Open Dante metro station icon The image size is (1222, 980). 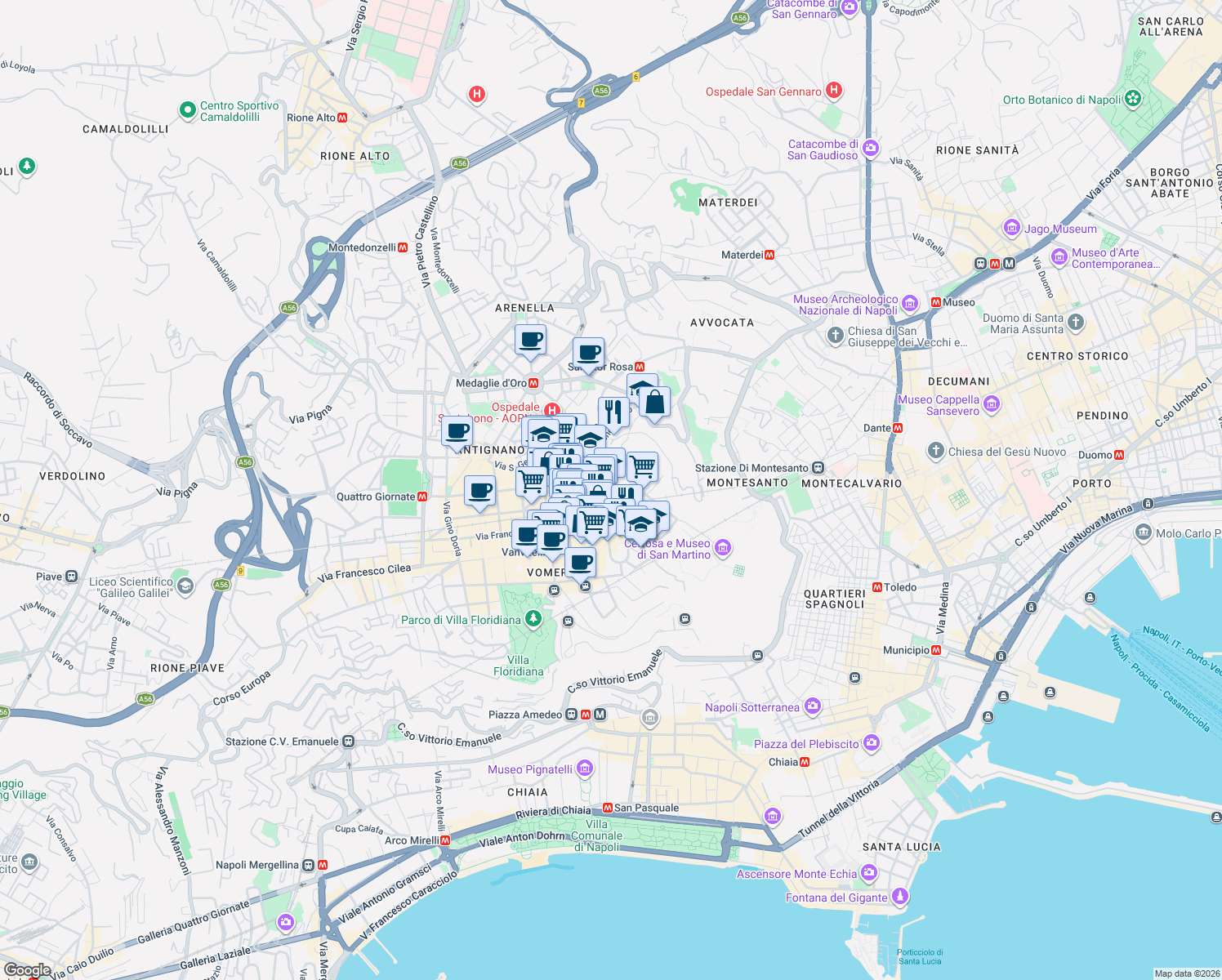[898, 428]
